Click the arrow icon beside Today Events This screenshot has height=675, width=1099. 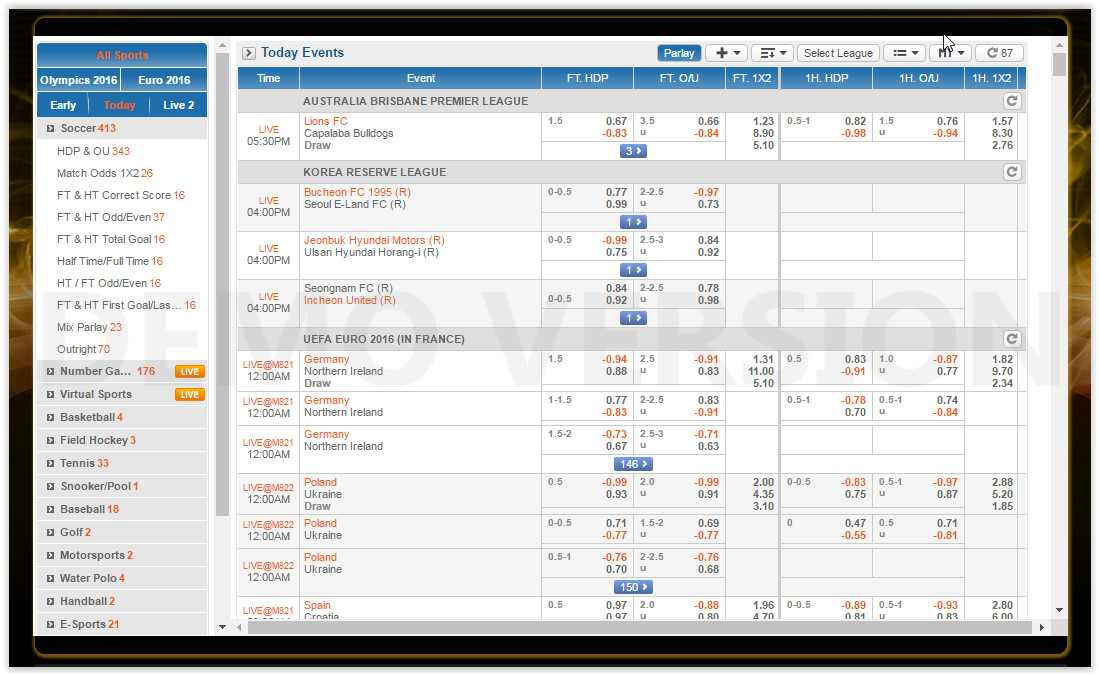click(249, 53)
